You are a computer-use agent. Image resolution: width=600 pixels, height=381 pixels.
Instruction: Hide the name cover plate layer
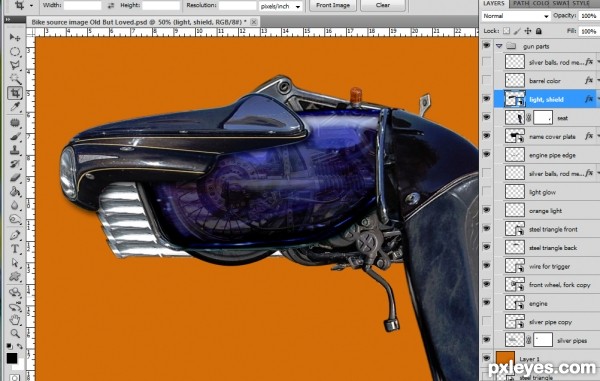[x=486, y=136]
